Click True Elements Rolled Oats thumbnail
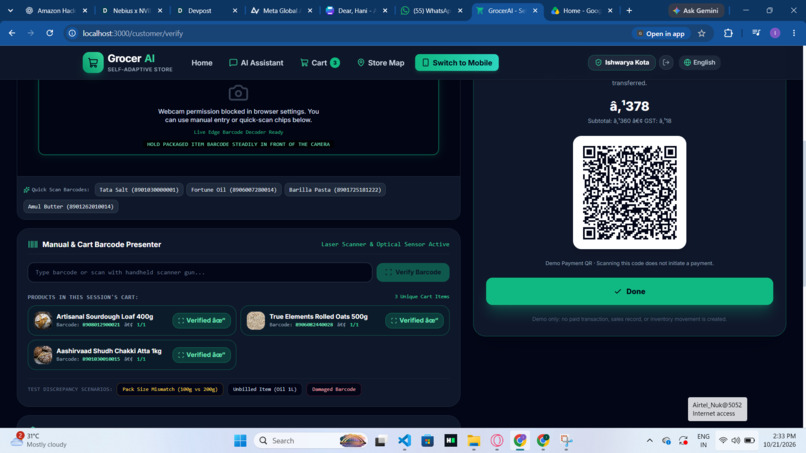Image resolution: width=806 pixels, height=453 pixels. (255, 320)
